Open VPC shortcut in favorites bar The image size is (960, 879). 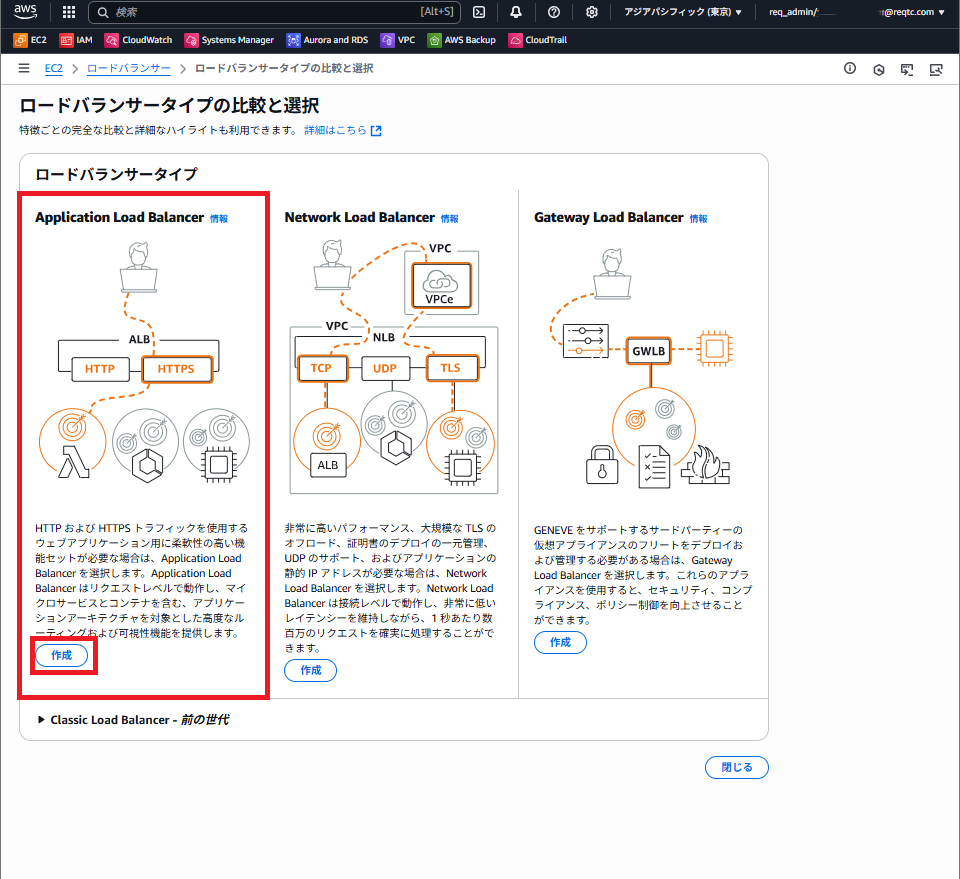tap(397, 40)
